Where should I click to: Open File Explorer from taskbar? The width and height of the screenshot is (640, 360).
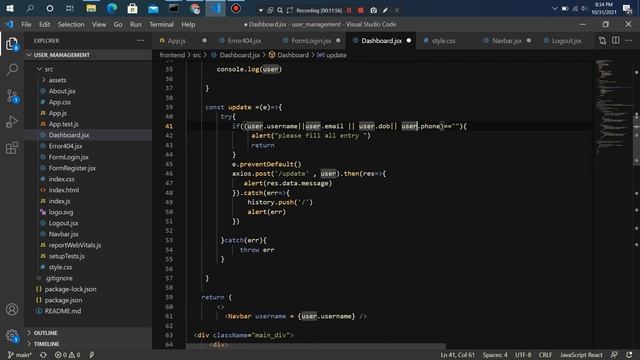[x=91, y=9]
